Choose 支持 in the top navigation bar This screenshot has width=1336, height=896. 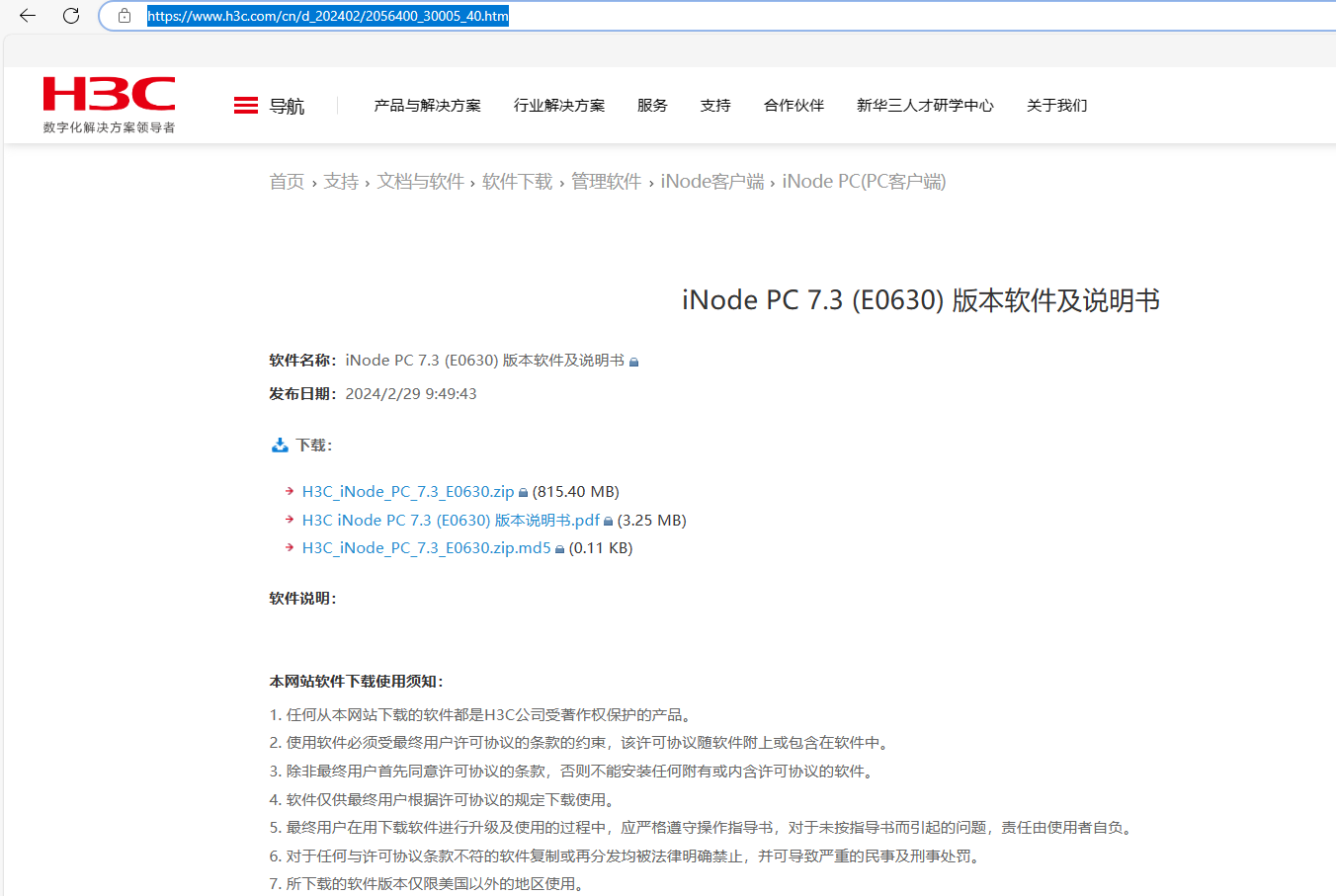715,106
